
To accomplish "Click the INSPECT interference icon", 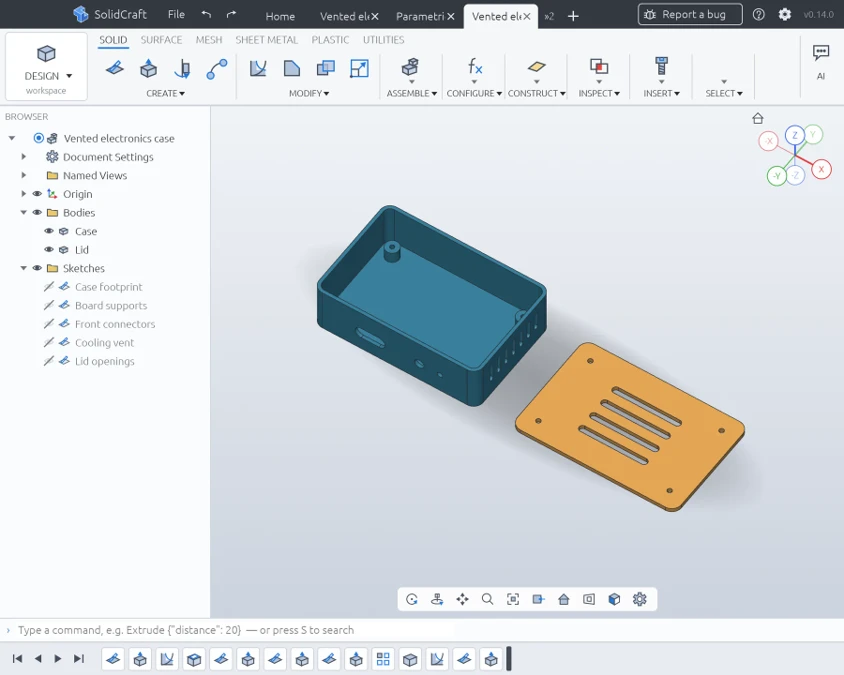I will point(599,66).
